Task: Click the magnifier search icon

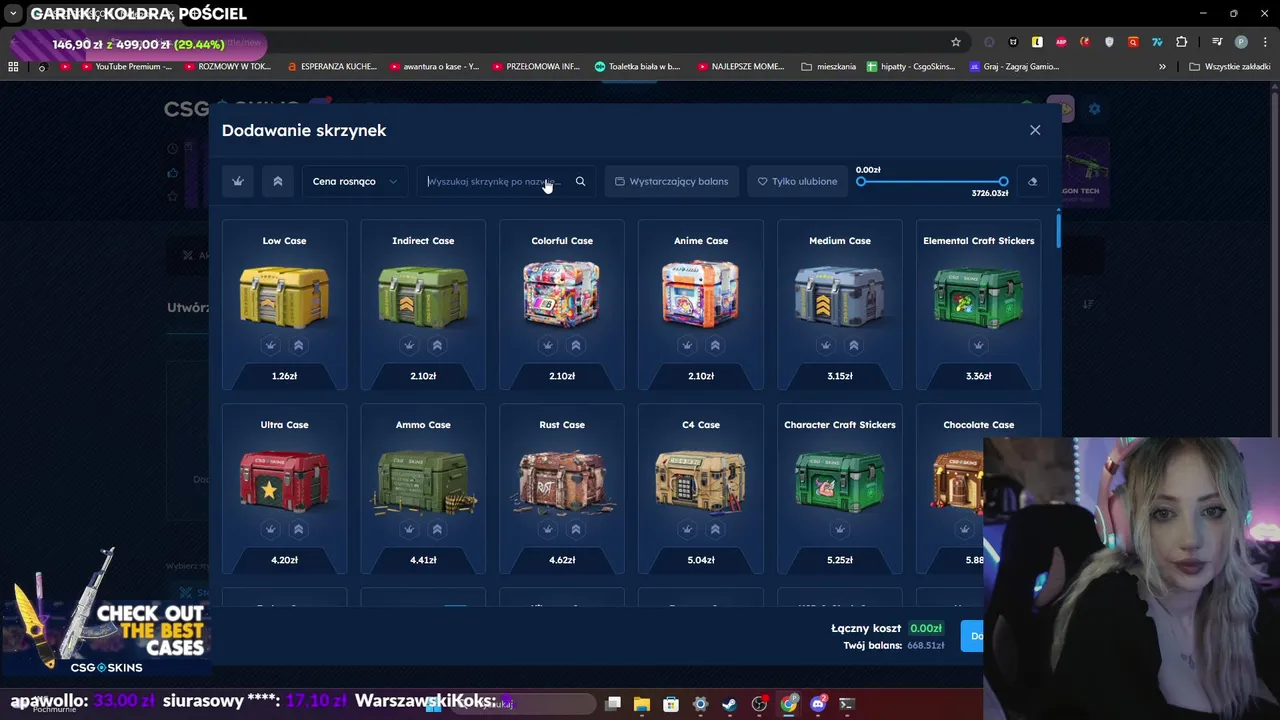Action: [x=580, y=181]
